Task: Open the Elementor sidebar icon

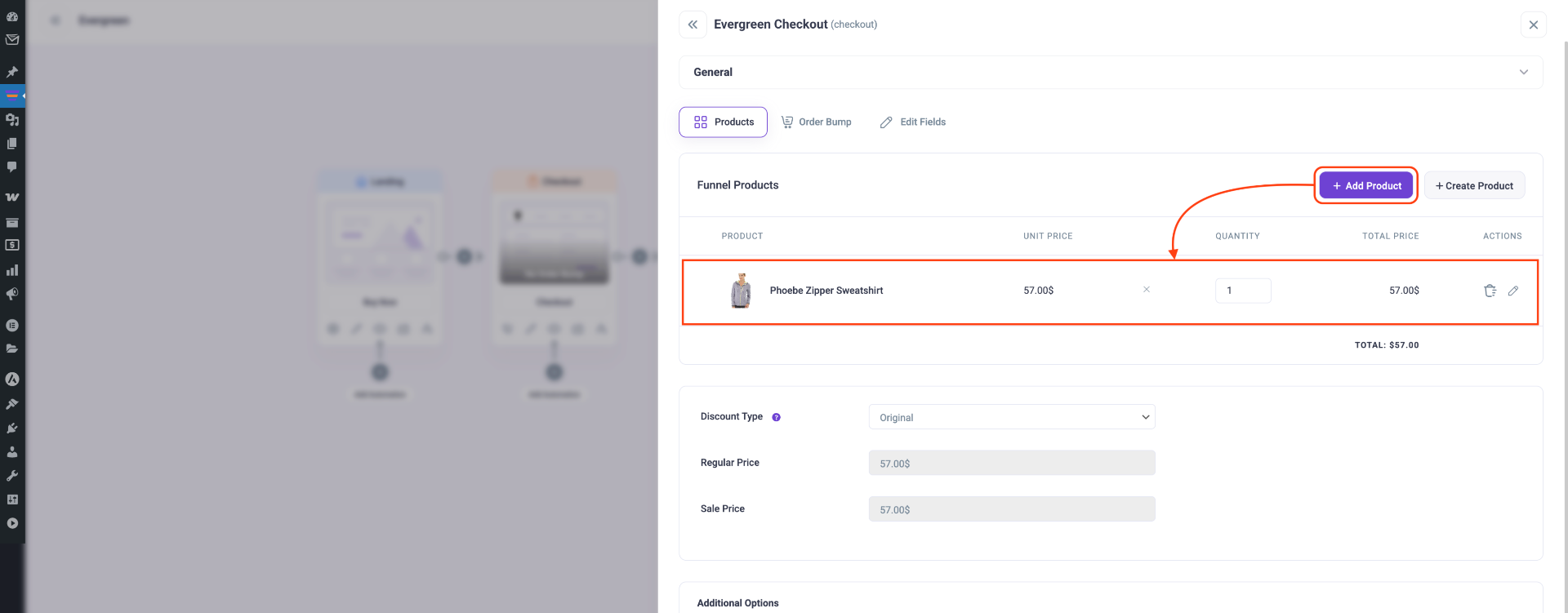Action: pyautogui.click(x=12, y=325)
